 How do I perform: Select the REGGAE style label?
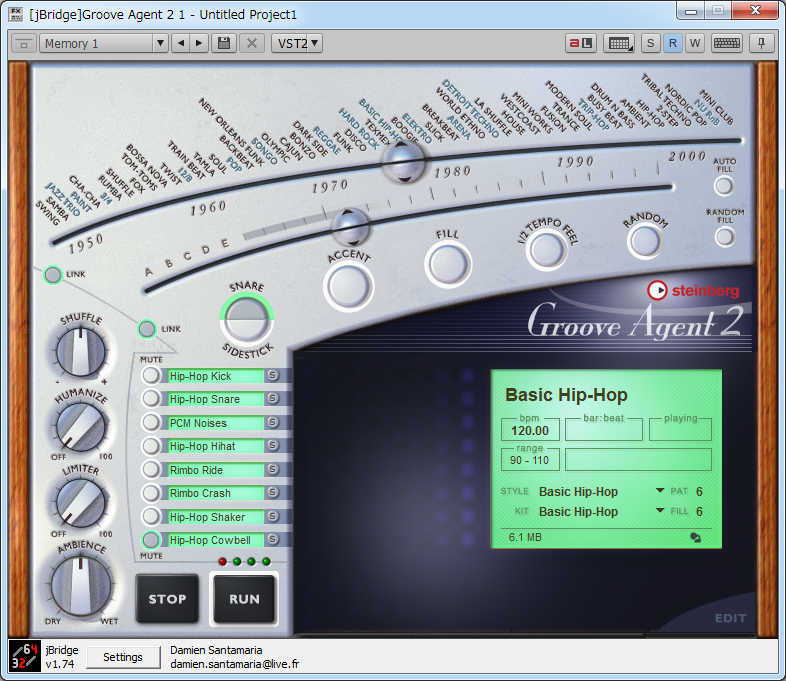click(327, 140)
